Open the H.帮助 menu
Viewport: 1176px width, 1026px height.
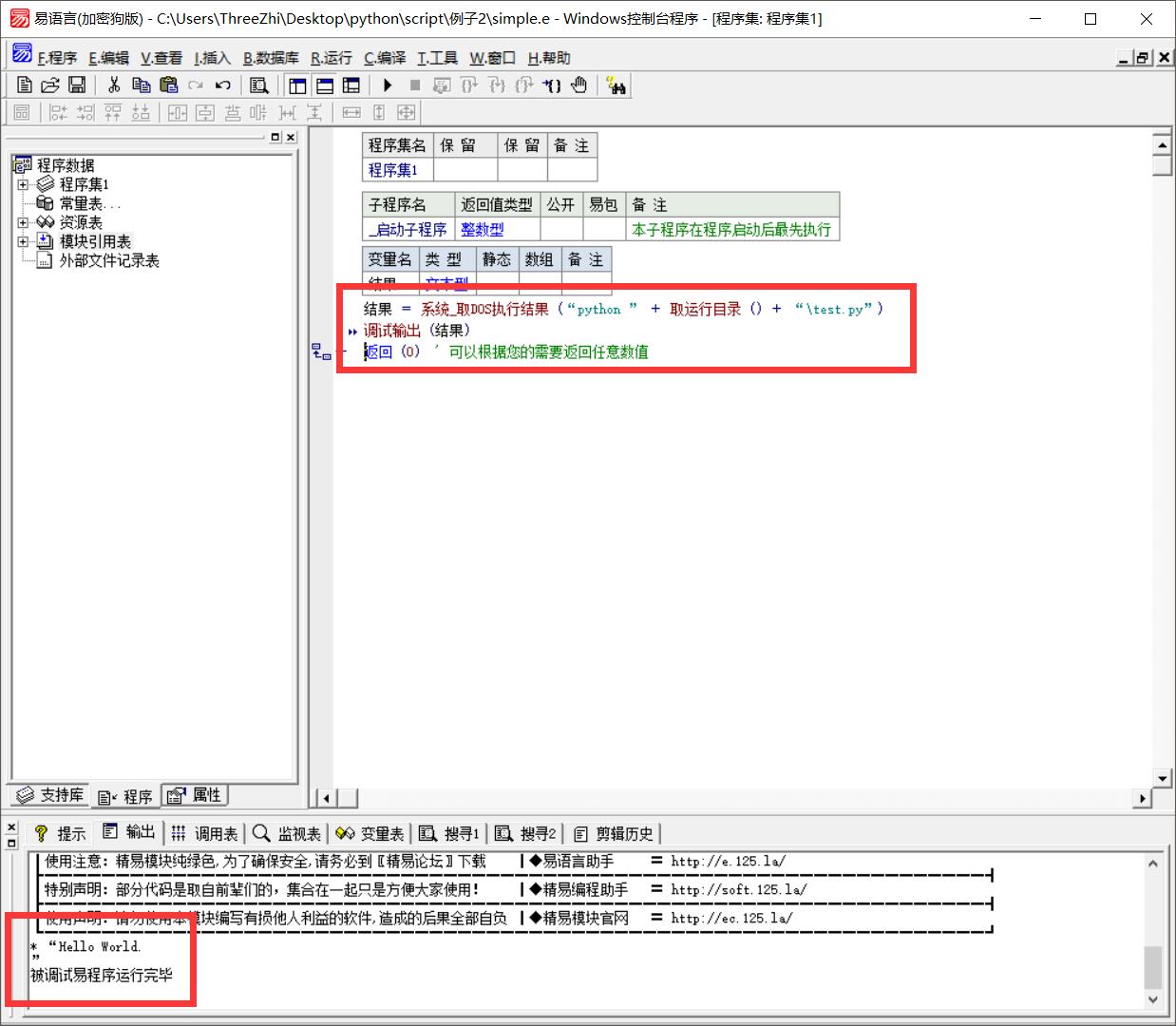[x=549, y=58]
